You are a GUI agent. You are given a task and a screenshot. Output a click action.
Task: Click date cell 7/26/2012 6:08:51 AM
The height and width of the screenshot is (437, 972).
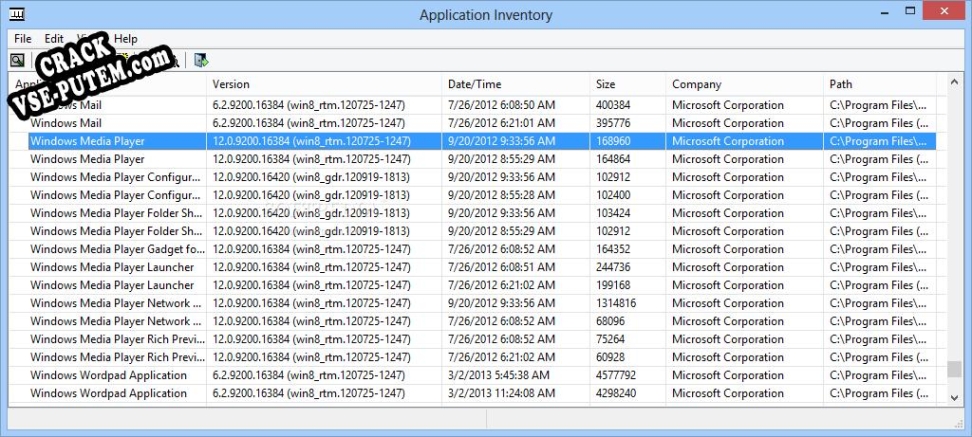[x=501, y=267]
